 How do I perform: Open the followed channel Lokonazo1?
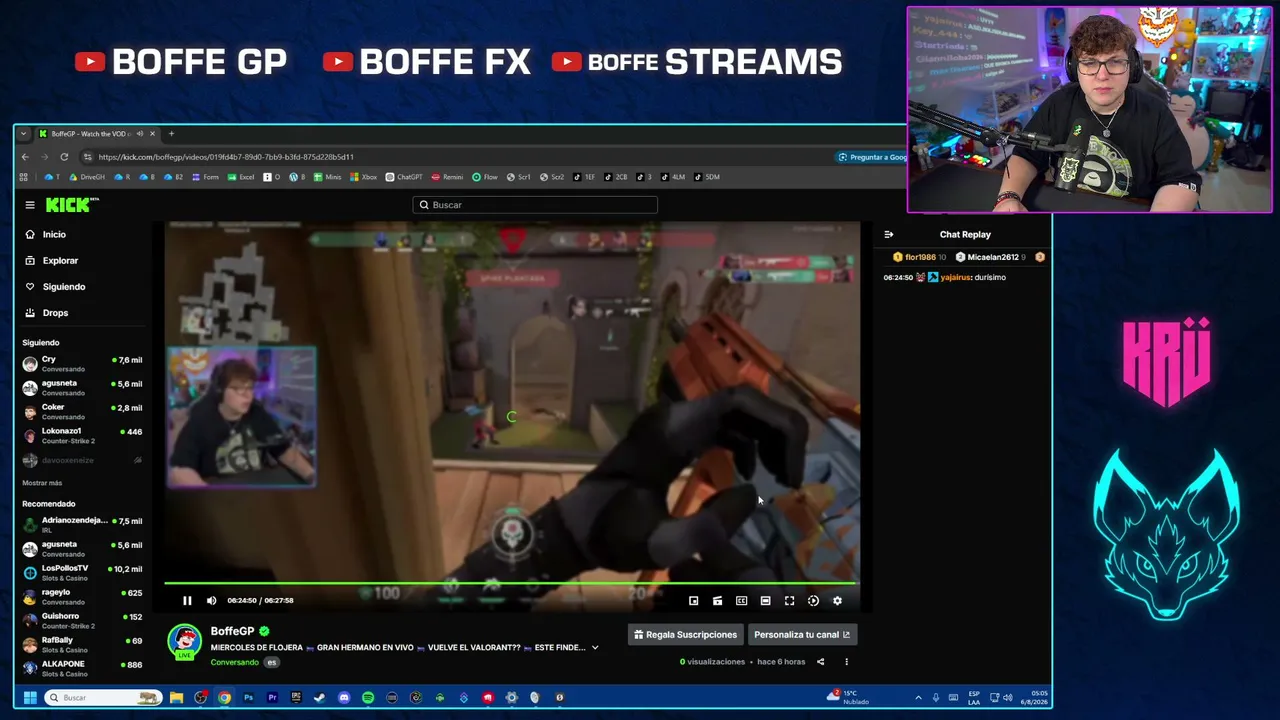pyautogui.click(x=83, y=435)
